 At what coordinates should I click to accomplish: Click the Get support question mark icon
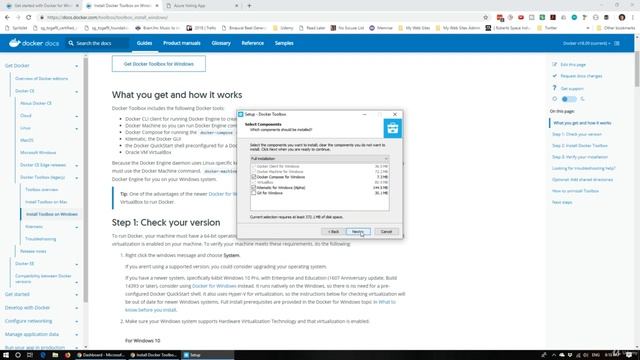point(554,88)
